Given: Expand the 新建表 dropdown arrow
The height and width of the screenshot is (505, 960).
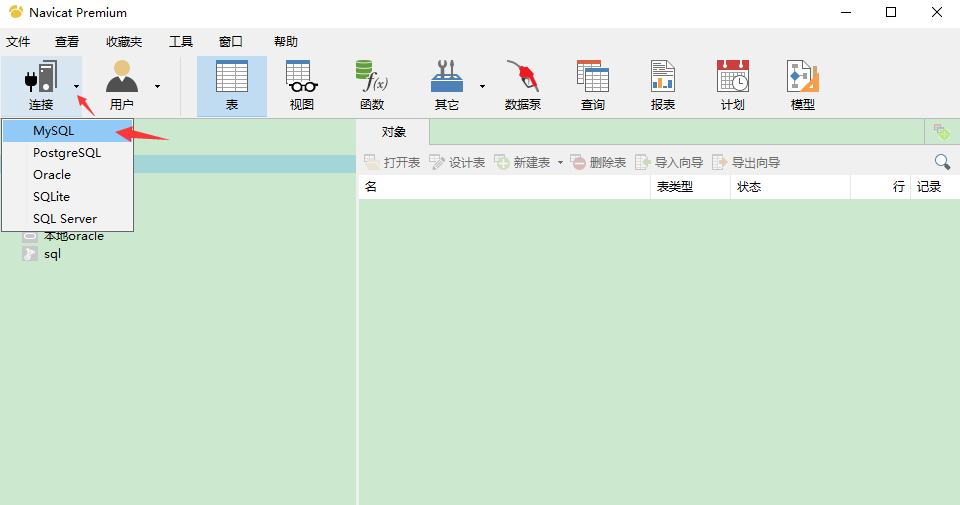Looking at the screenshot, I should 560,163.
